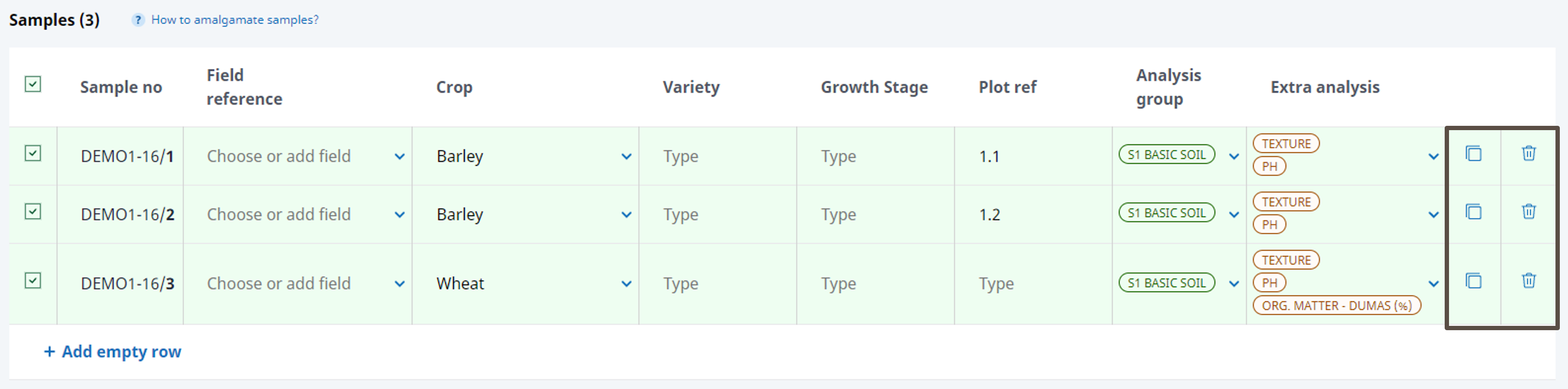Image resolution: width=1568 pixels, height=389 pixels.
Task: Open Analysis group dropdown for DEMO1-16/1
Action: pyautogui.click(x=1234, y=157)
